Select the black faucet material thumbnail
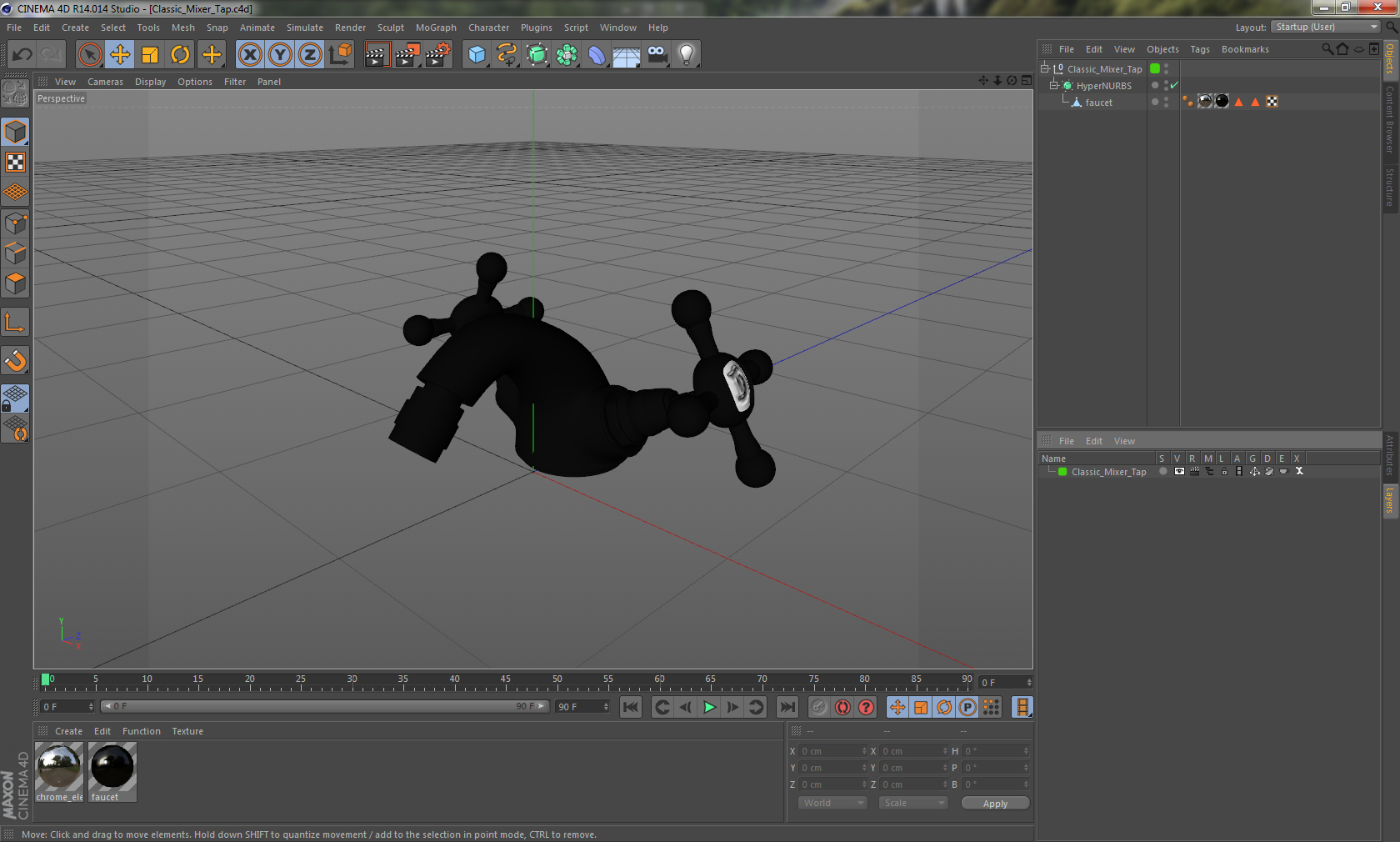 pyautogui.click(x=112, y=772)
